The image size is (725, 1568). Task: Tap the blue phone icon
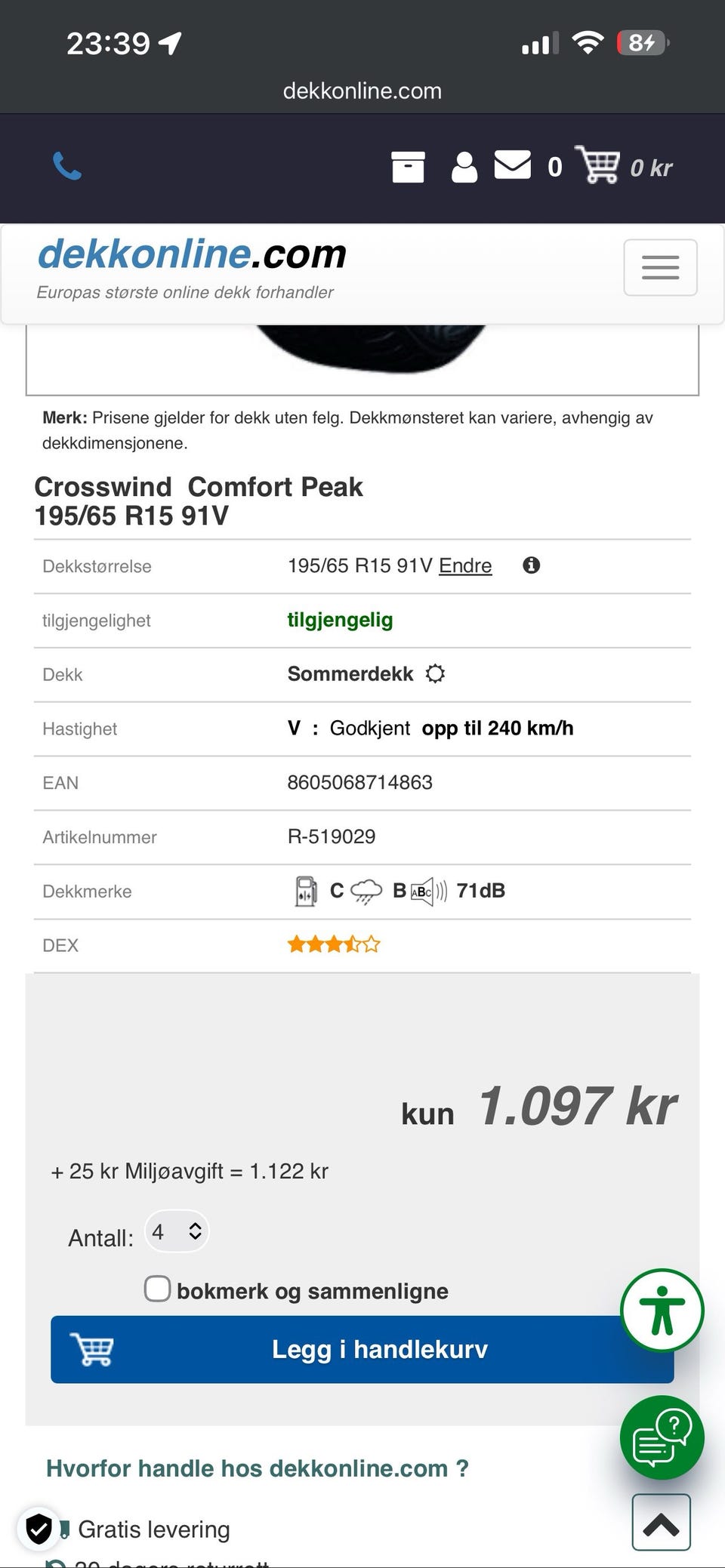[67, 166]
